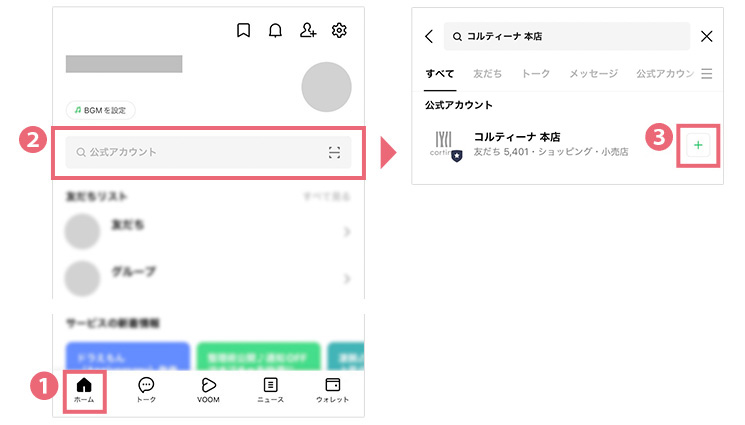Click the BGM を設定 button

101,110
